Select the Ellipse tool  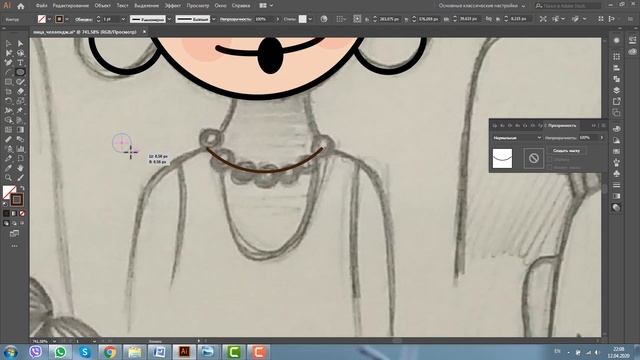20,72
